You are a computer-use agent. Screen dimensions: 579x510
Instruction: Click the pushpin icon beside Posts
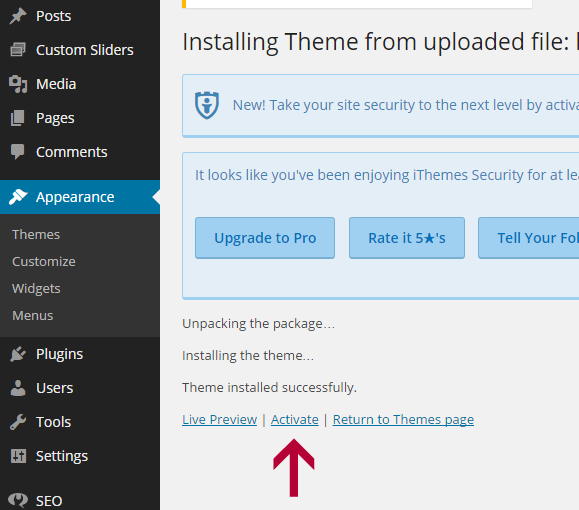click(x=18, y=16)
